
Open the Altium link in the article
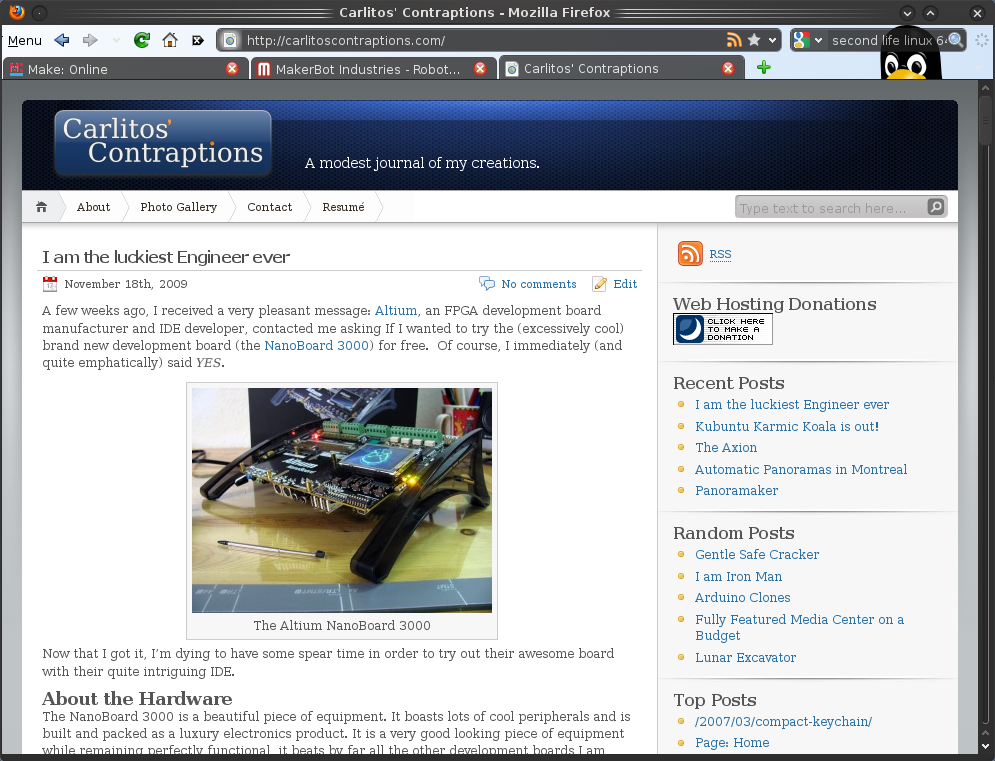[395, 311]
